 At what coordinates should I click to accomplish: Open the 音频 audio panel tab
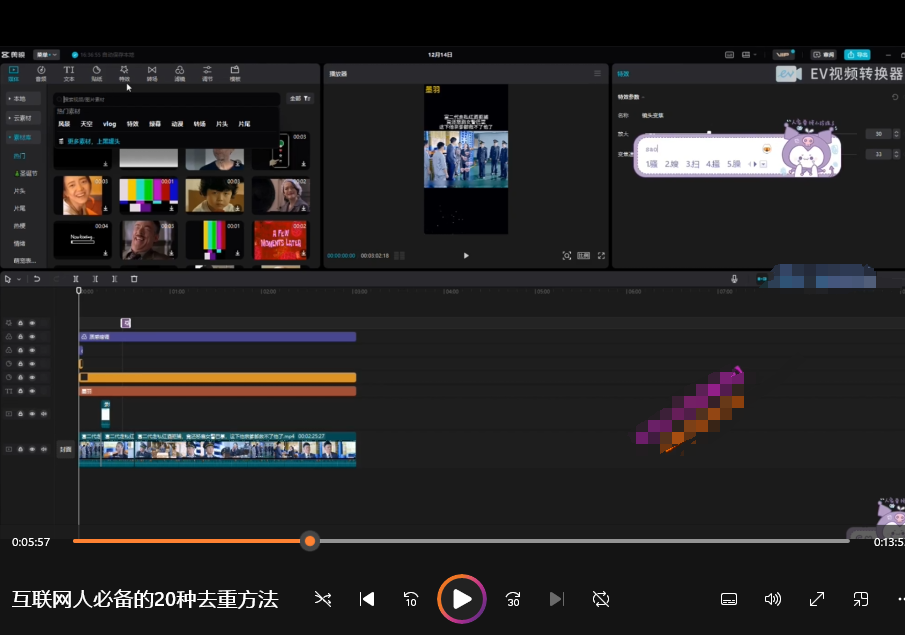[x=41, y=73]
